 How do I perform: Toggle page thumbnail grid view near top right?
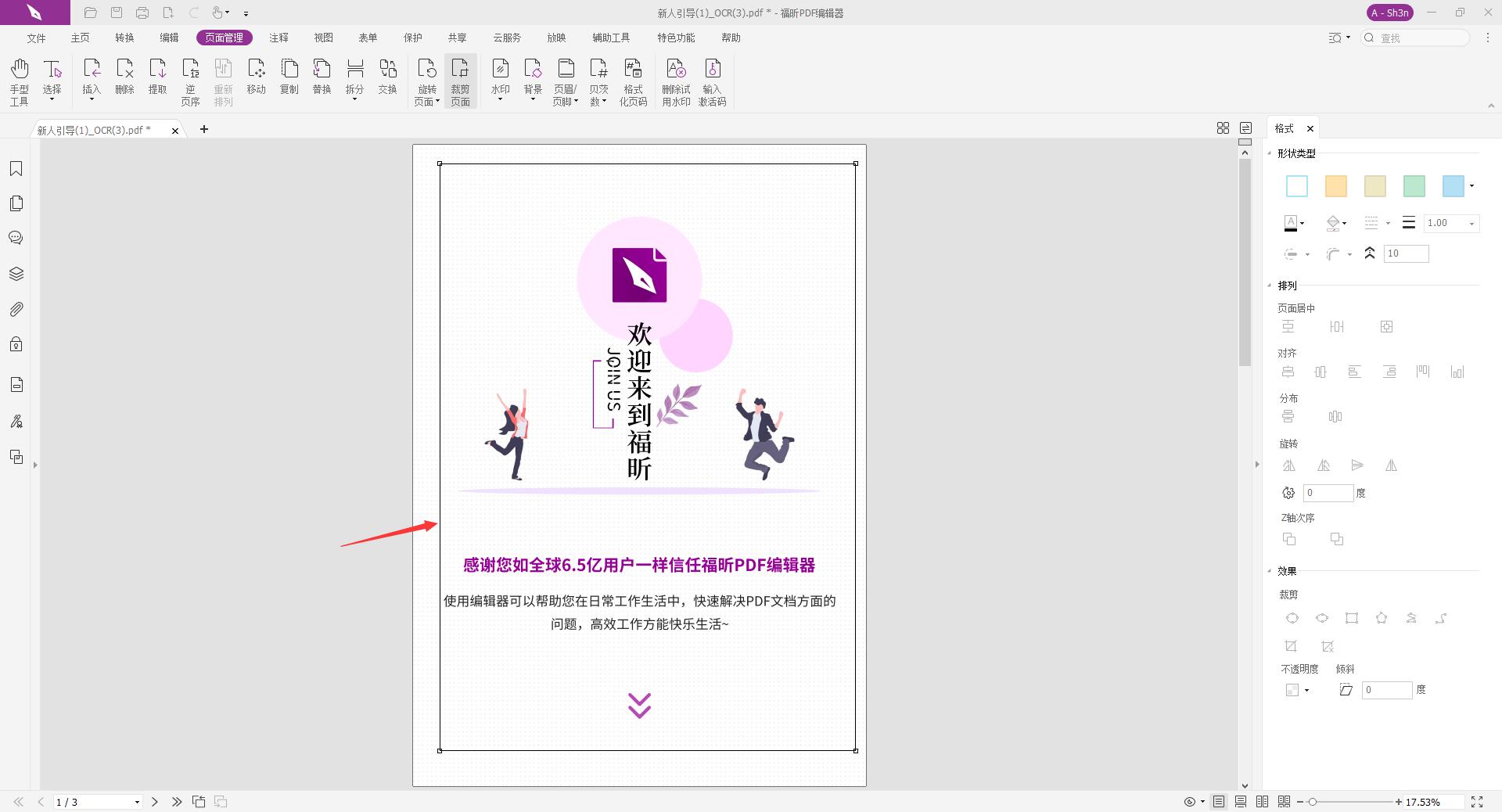click(1224, 128)
